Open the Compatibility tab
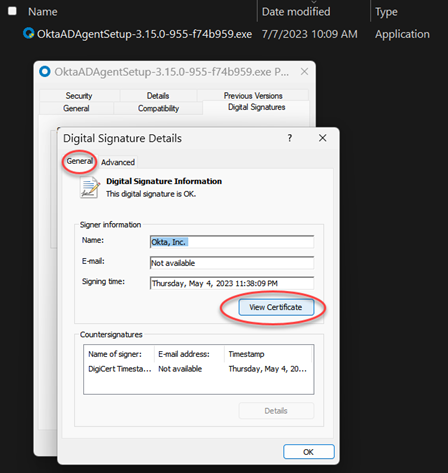This screenshot has width=448, height=473. pyautogui.click(x=158, y=108)
